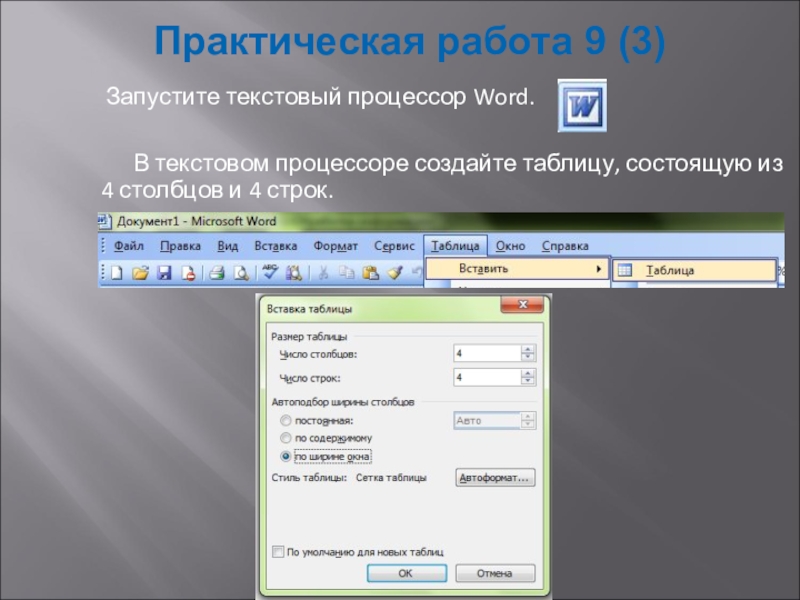Image resolution: width=800 pixels, height=600 pixels.
Task: Open the Формат menu
Action: (335, 246)
